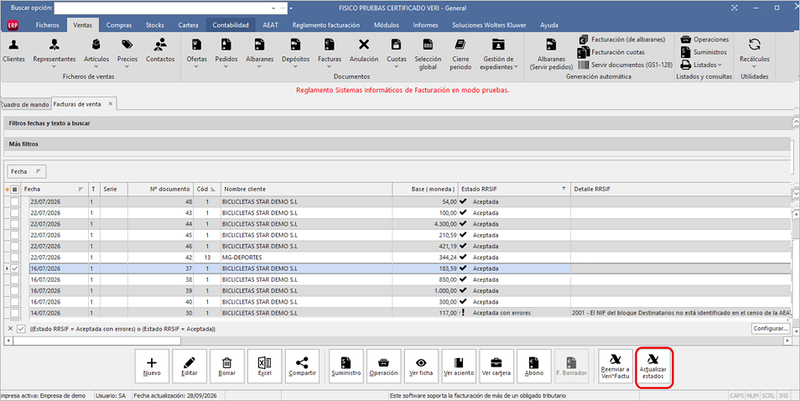This screenshot has width=800, height=401.
Task: Open the Depósitos documents icon
Action: tap(295, 53)
